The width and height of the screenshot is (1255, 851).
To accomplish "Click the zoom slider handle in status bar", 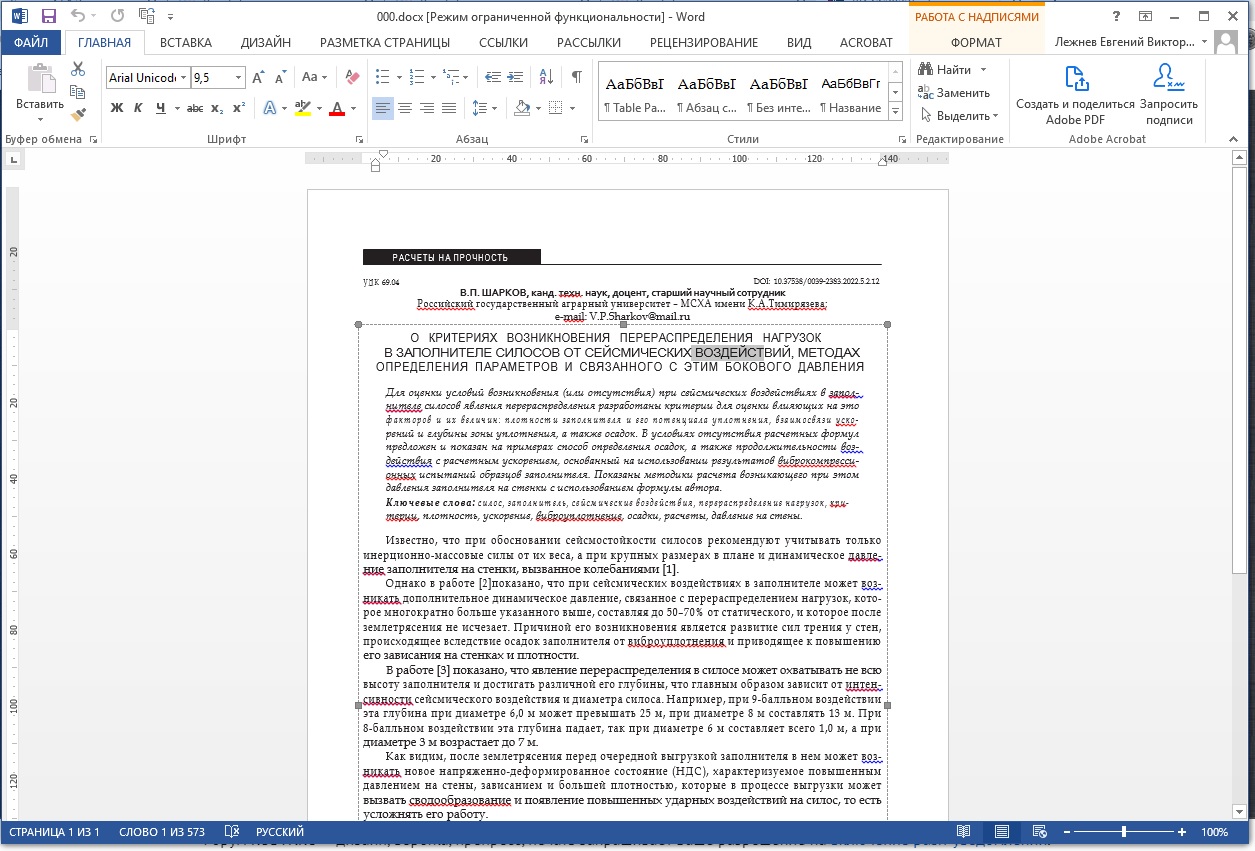I will [x=1124, y=832].
